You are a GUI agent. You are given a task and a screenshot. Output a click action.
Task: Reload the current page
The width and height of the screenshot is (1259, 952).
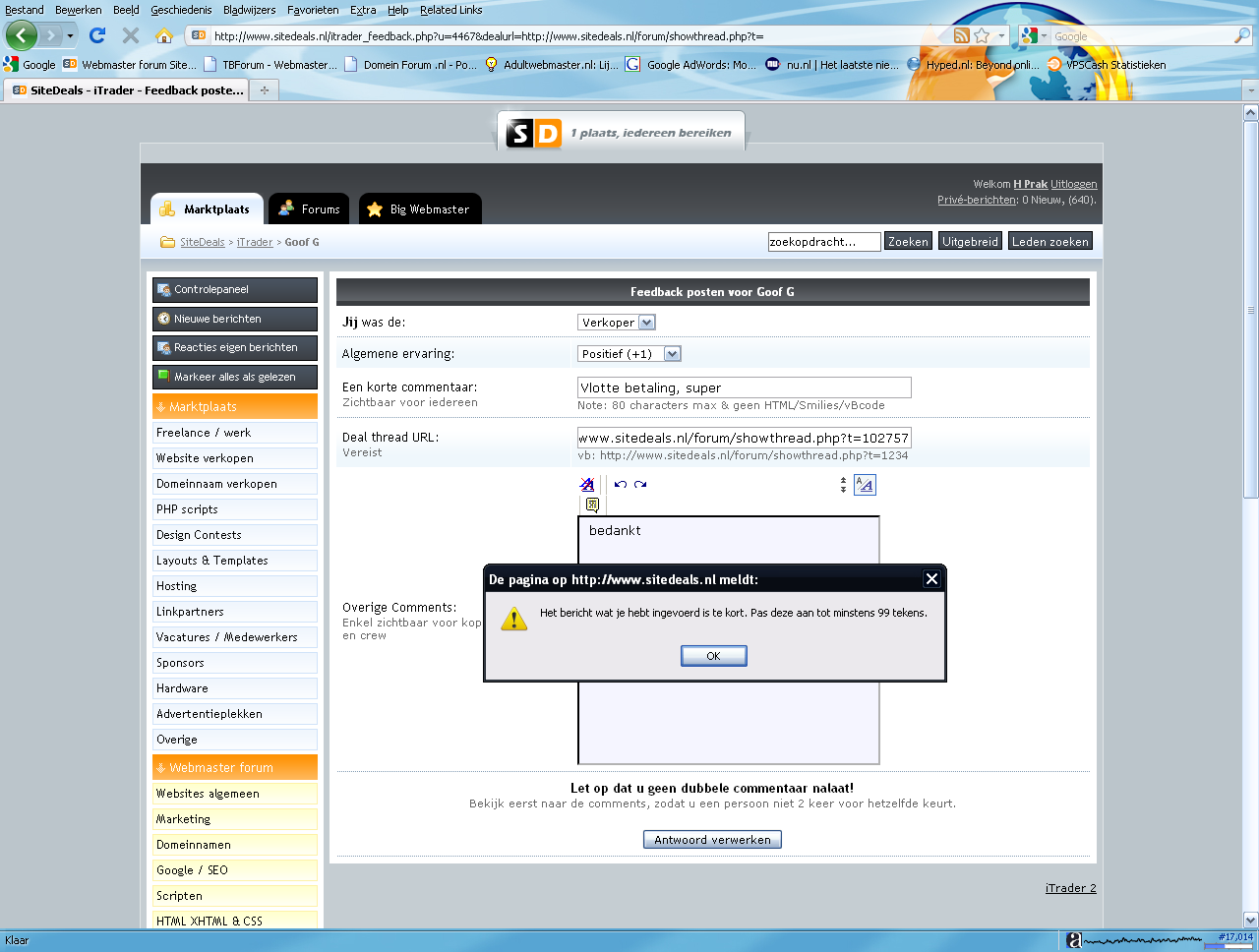[x=97, y=35]
